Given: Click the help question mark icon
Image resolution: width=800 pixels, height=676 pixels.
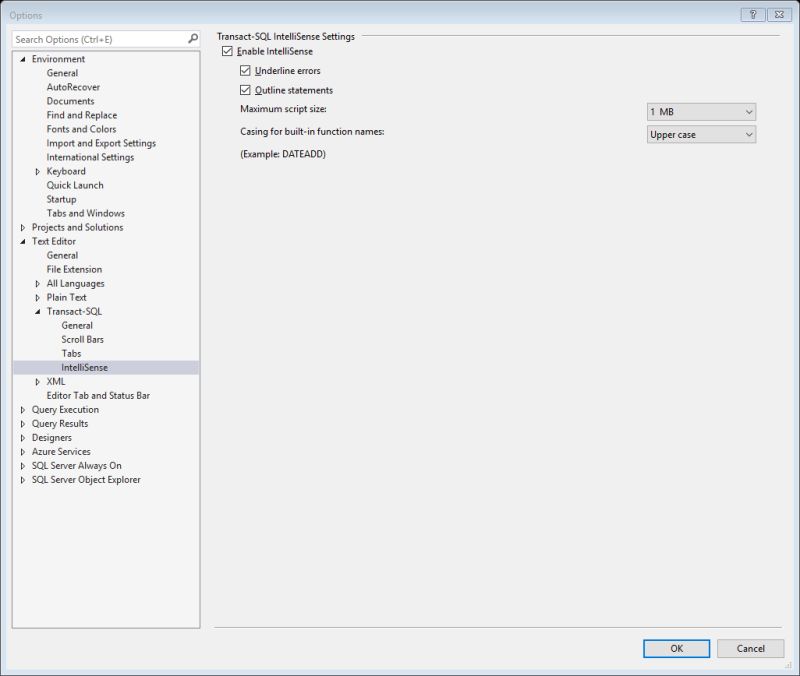Looking at the screenshot, I should pyautogui.click(x=755, y=13).
